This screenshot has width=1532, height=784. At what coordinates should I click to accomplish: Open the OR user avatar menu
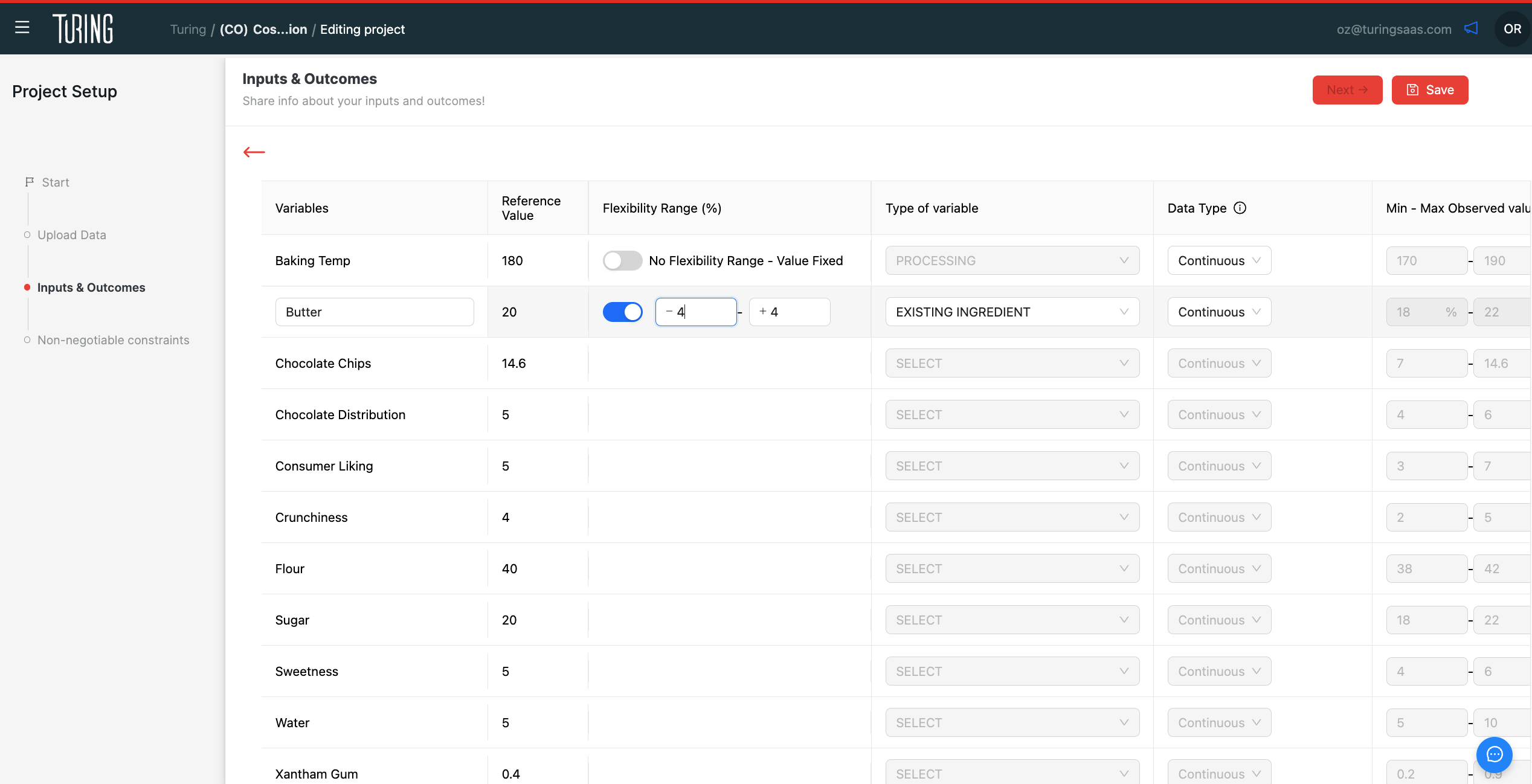pos(1512,29)
